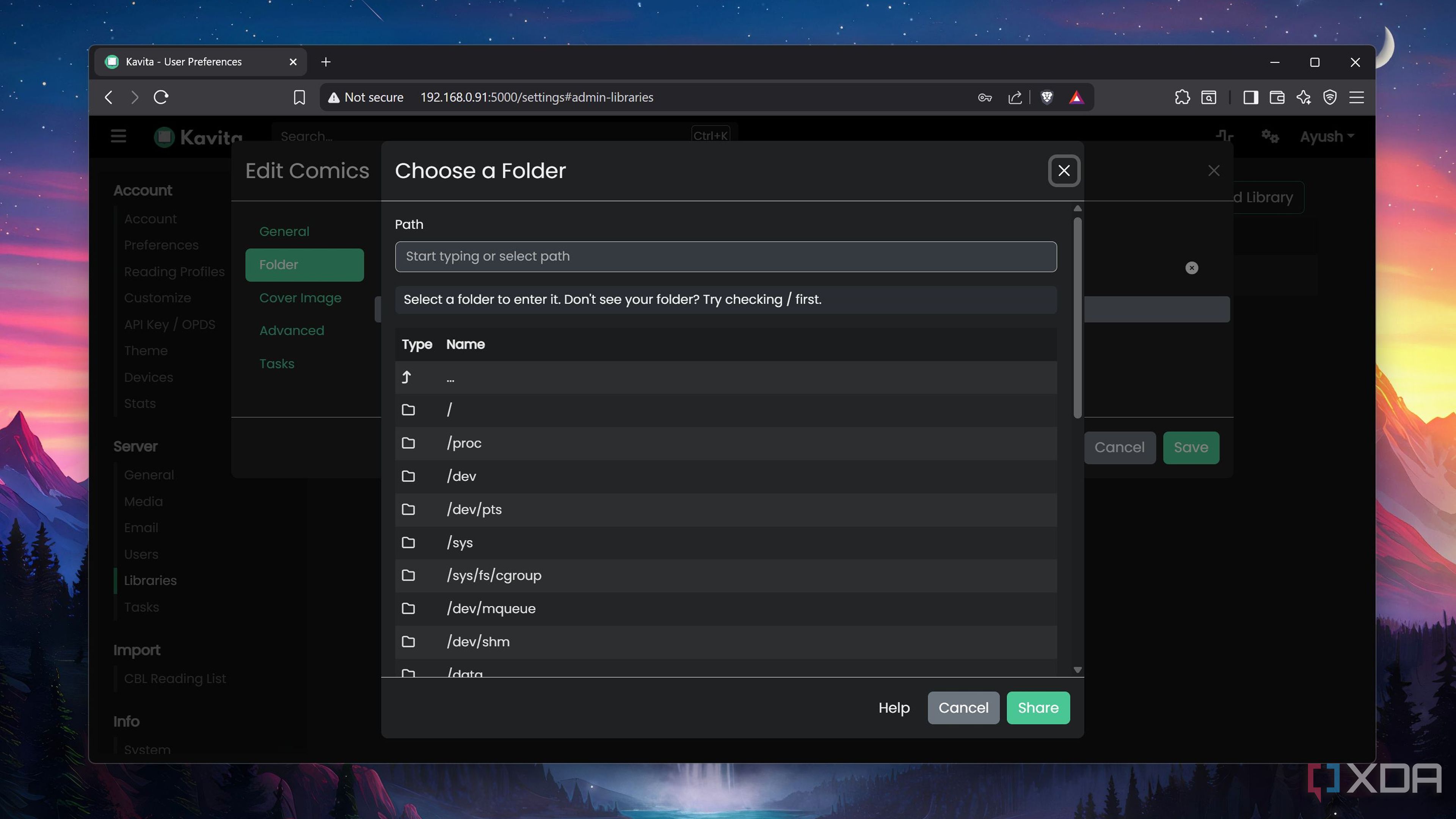The height and width of the screenshot is (819, 1456).
Task: Remove folder with the small circle x icon
Action: tap(1191, 268)
